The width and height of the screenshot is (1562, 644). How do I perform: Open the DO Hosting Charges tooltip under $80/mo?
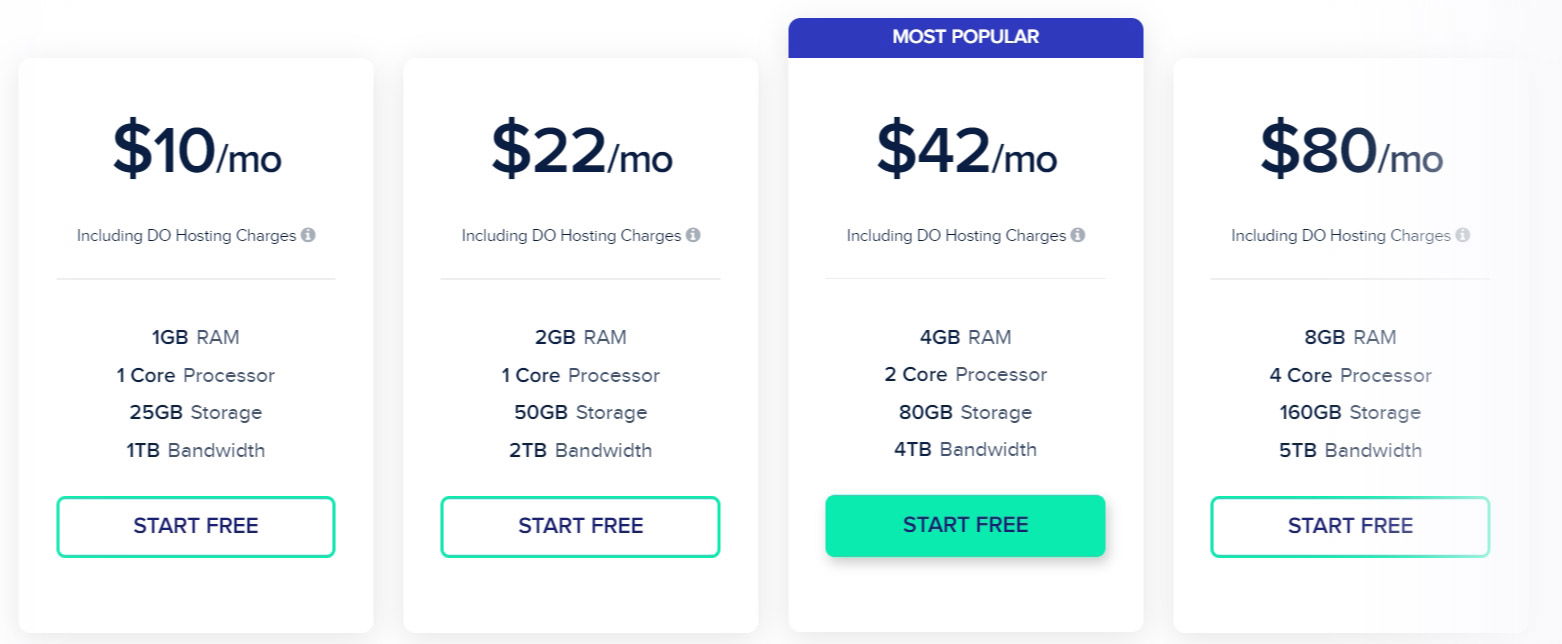(x=1463, y=235)
